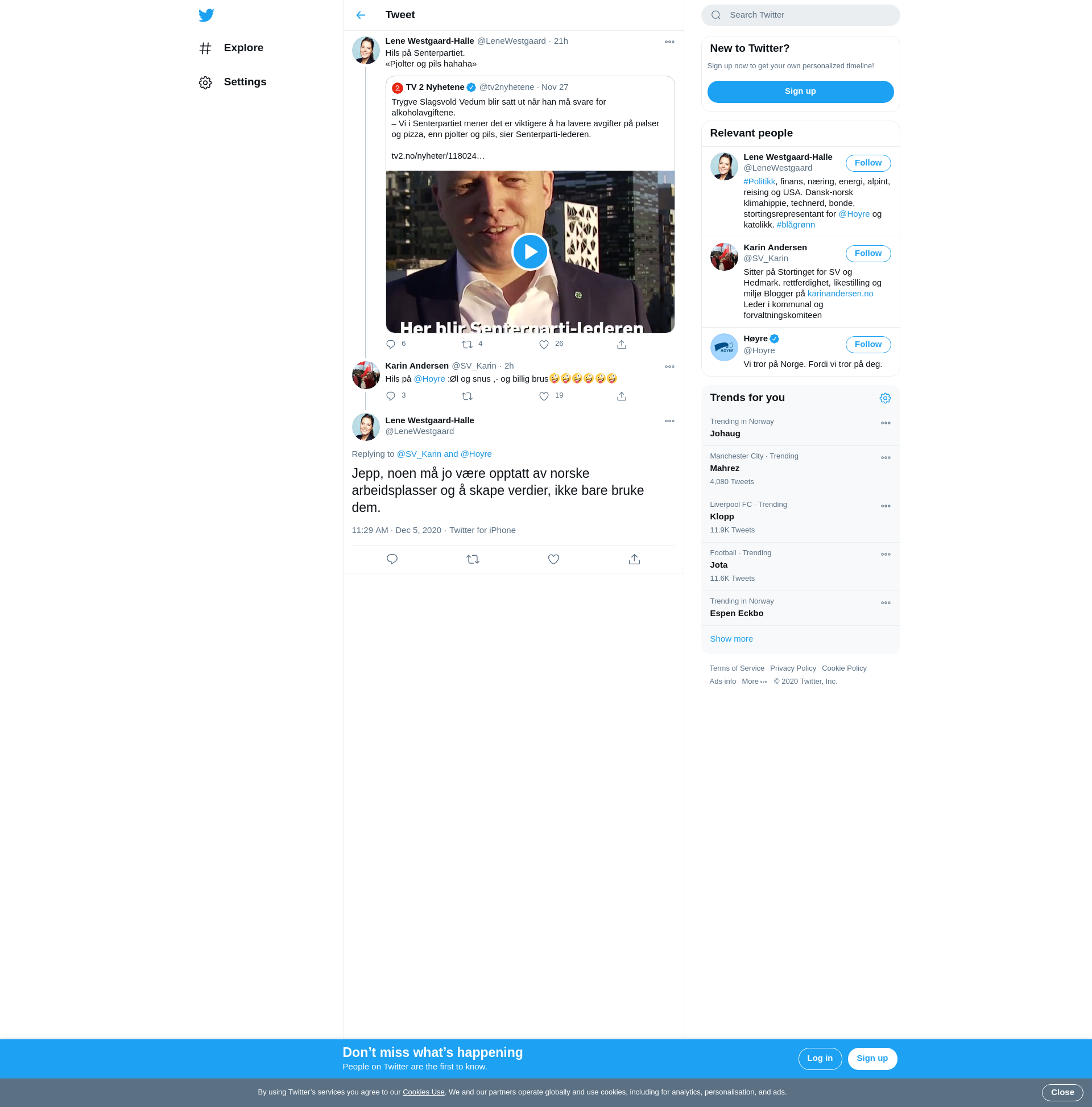Open Trends settings gear

pos(884,398)
